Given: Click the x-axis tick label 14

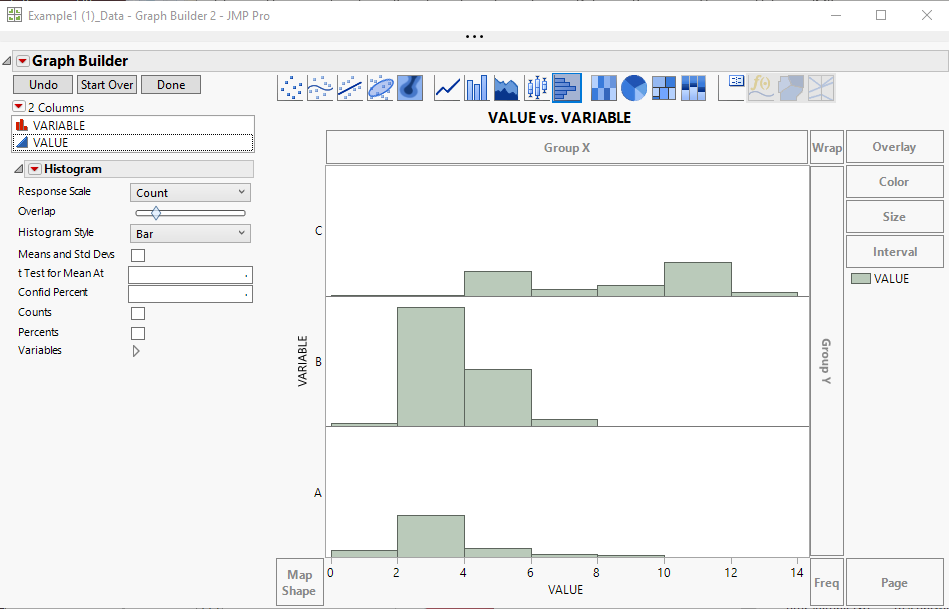Looking at the screenshot, I should (797, 572).
